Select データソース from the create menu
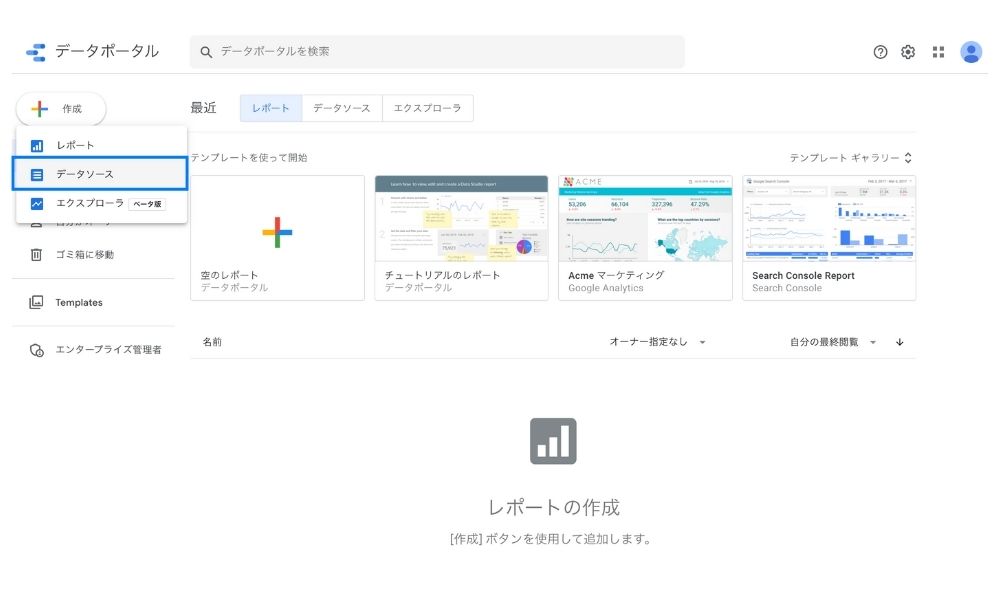This screenshot has width=1000, height=600. [x=100, y=174]
